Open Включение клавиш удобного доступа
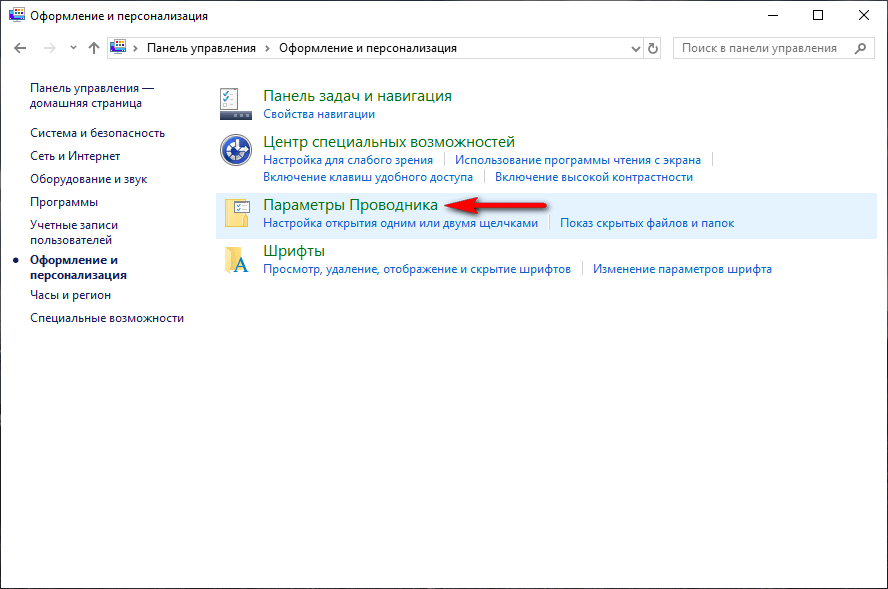This screenshot has height=589, width=888. [368, 177]
